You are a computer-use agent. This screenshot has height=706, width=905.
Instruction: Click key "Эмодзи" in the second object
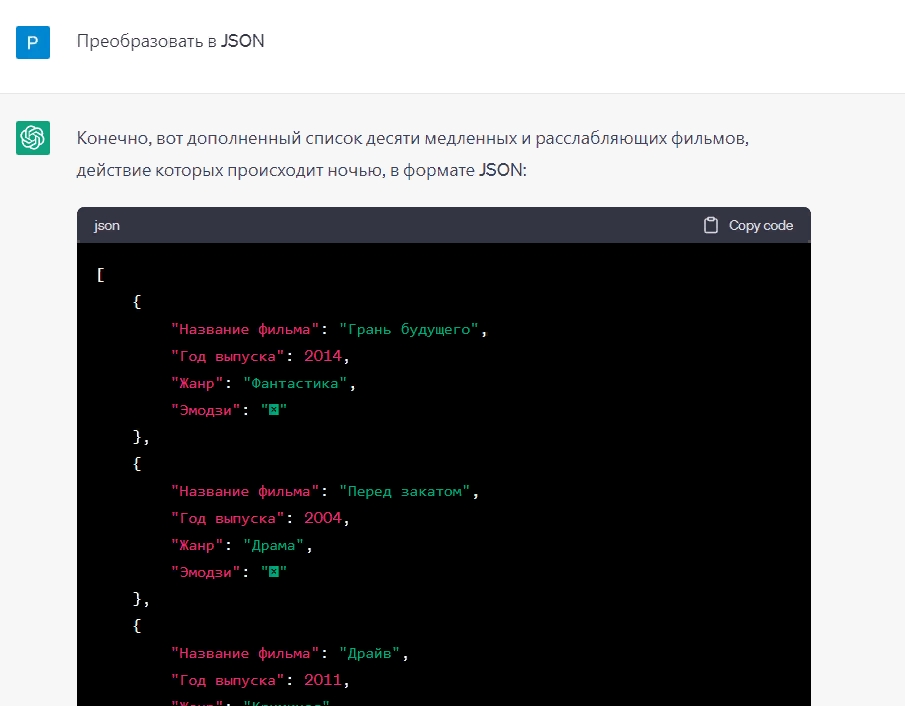click(205, 572)
